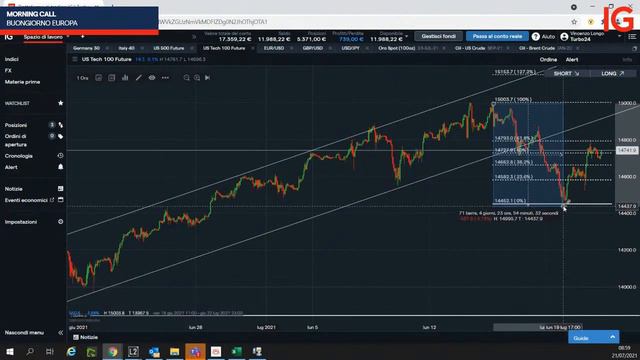
Task: Click the time range scrollbar handle
Action: (538, 327)
